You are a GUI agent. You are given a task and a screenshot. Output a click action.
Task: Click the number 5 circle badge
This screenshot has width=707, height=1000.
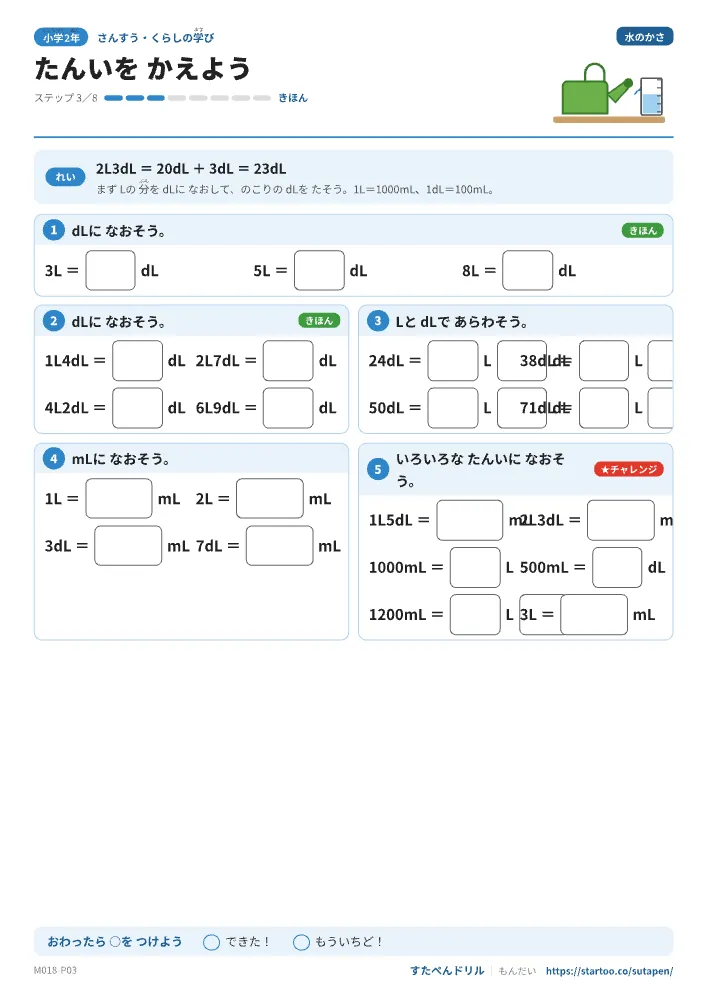[377, 469]
